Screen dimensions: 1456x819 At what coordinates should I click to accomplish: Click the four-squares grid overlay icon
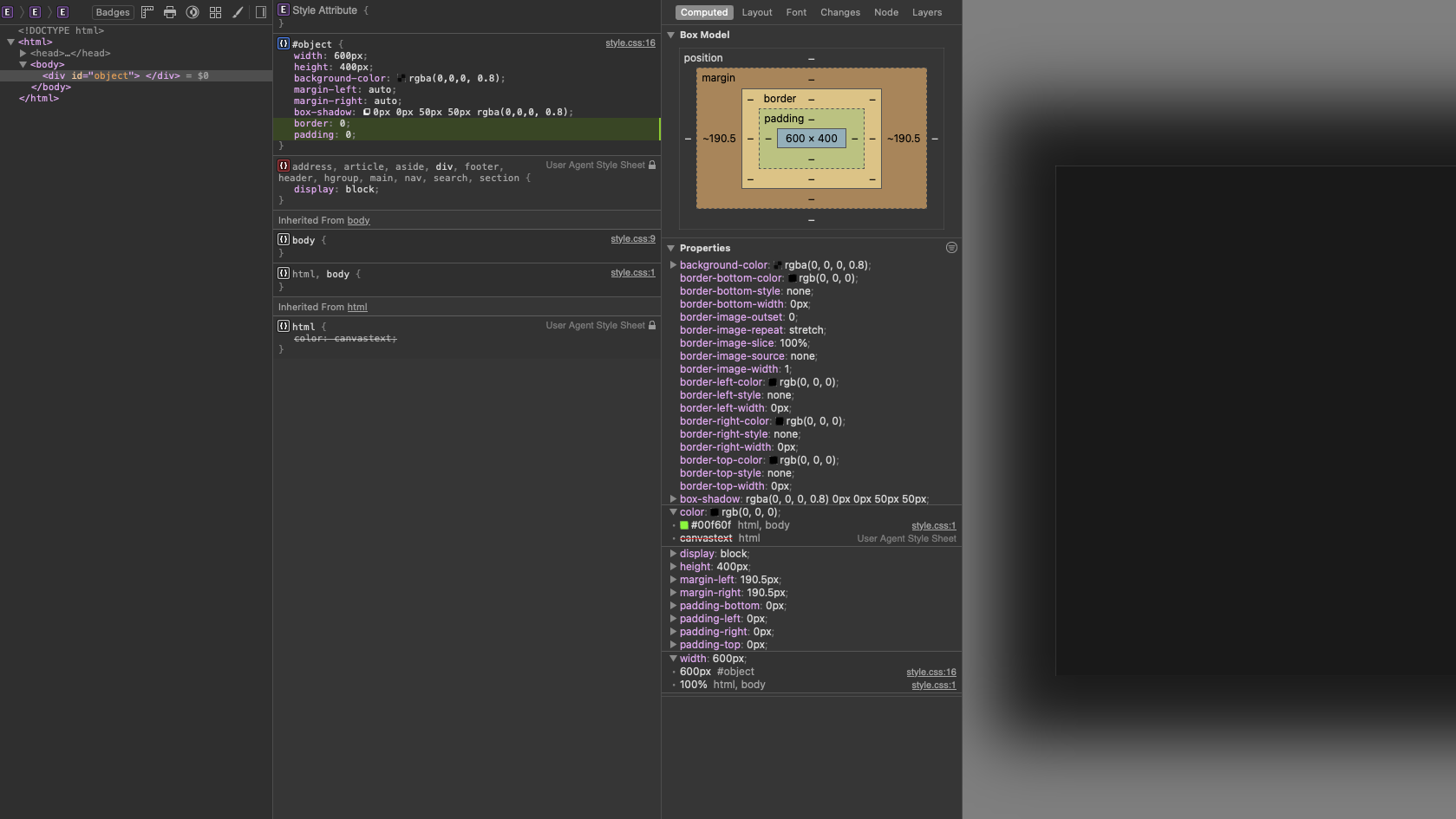click(215, 12)
